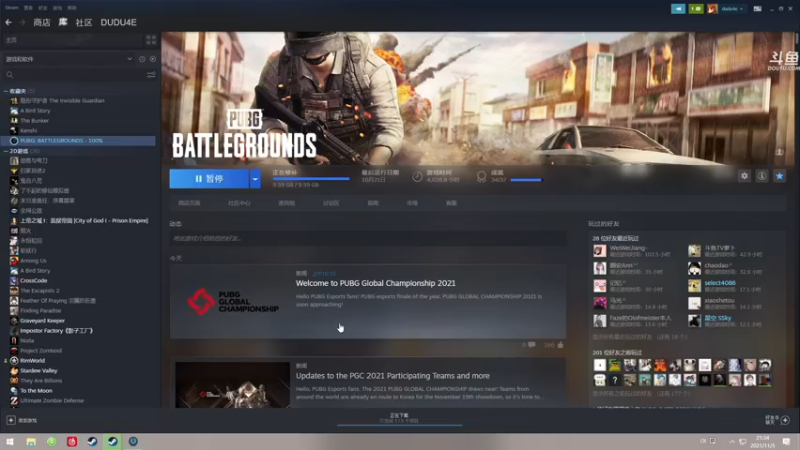This screenshot has height=450, width=800.
Task: Click the bottom download progress bar
Action: pos(399,424)
